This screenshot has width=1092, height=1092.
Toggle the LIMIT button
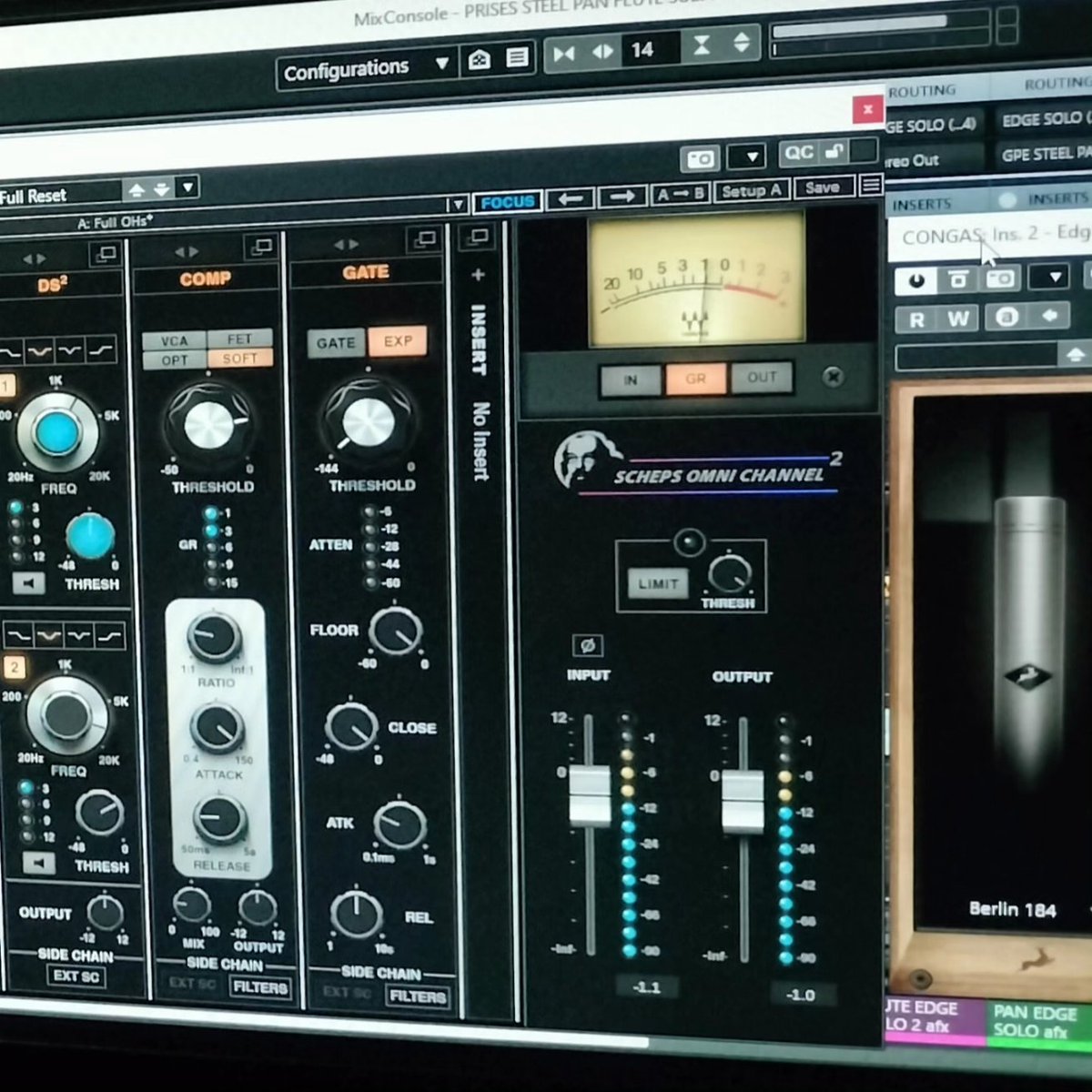(x=658, y=583)
